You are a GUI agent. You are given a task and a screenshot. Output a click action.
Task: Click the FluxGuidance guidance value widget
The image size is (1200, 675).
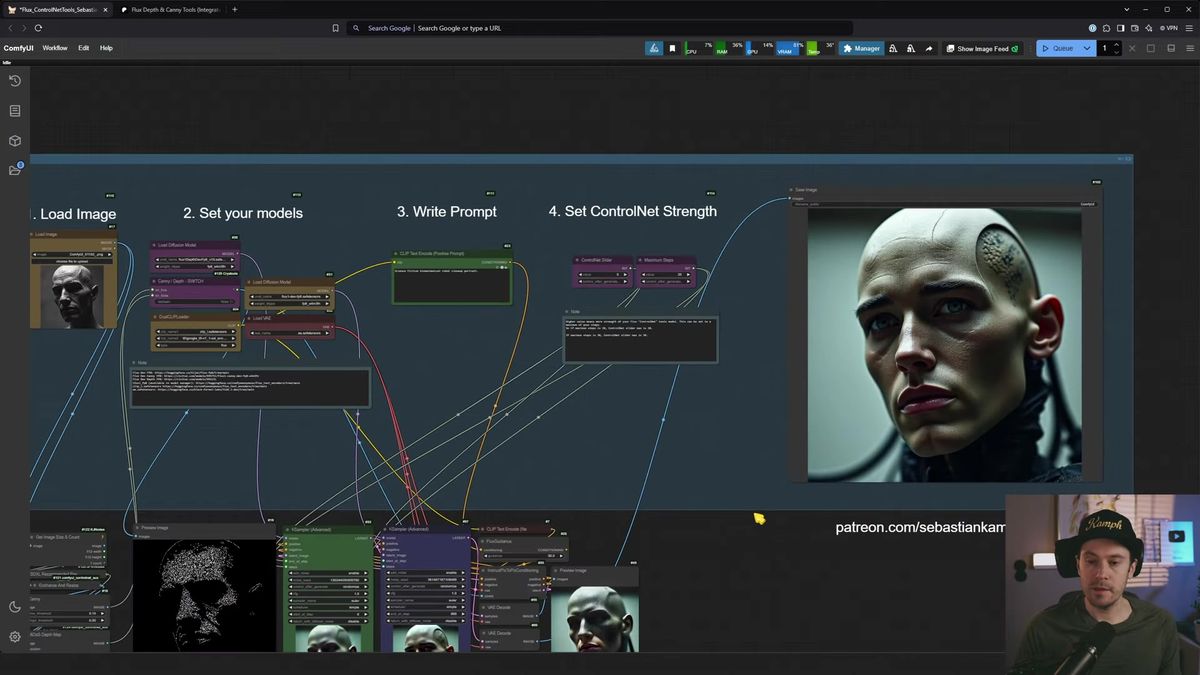click(x=523, y=556)
